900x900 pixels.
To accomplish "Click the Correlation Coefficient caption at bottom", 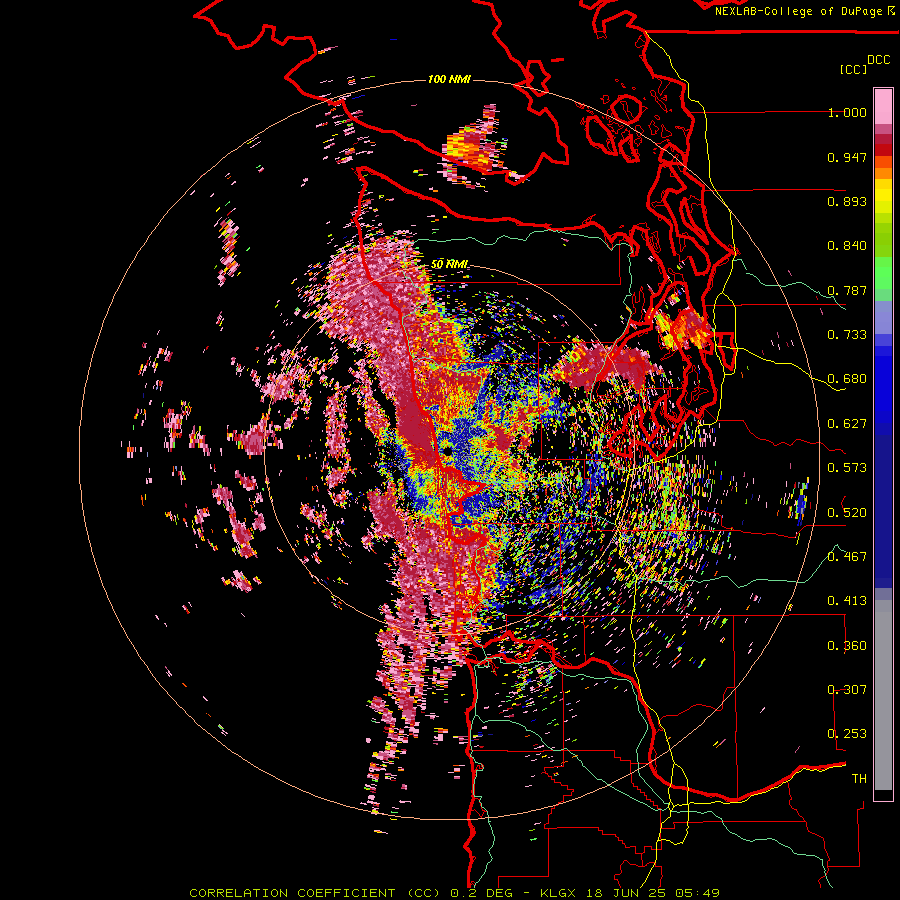I will click(454, 893).
